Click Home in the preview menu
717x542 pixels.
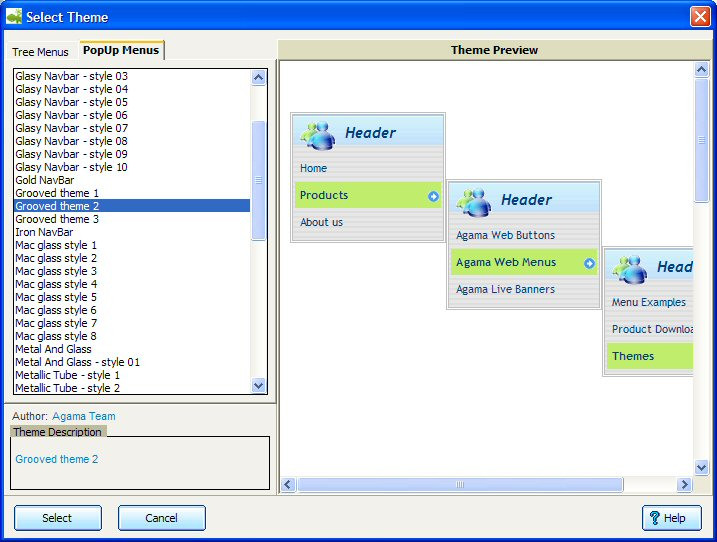[368, 168]
